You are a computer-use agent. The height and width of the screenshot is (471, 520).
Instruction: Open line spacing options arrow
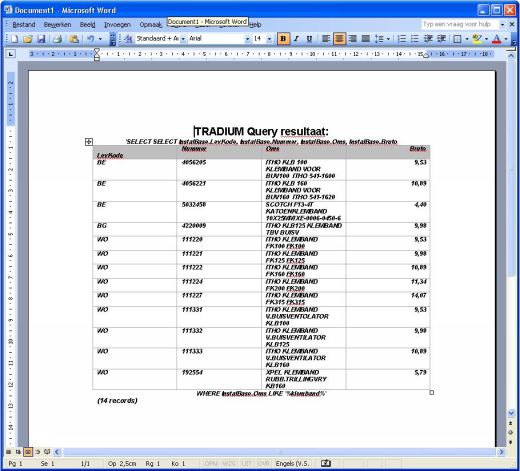388,39
